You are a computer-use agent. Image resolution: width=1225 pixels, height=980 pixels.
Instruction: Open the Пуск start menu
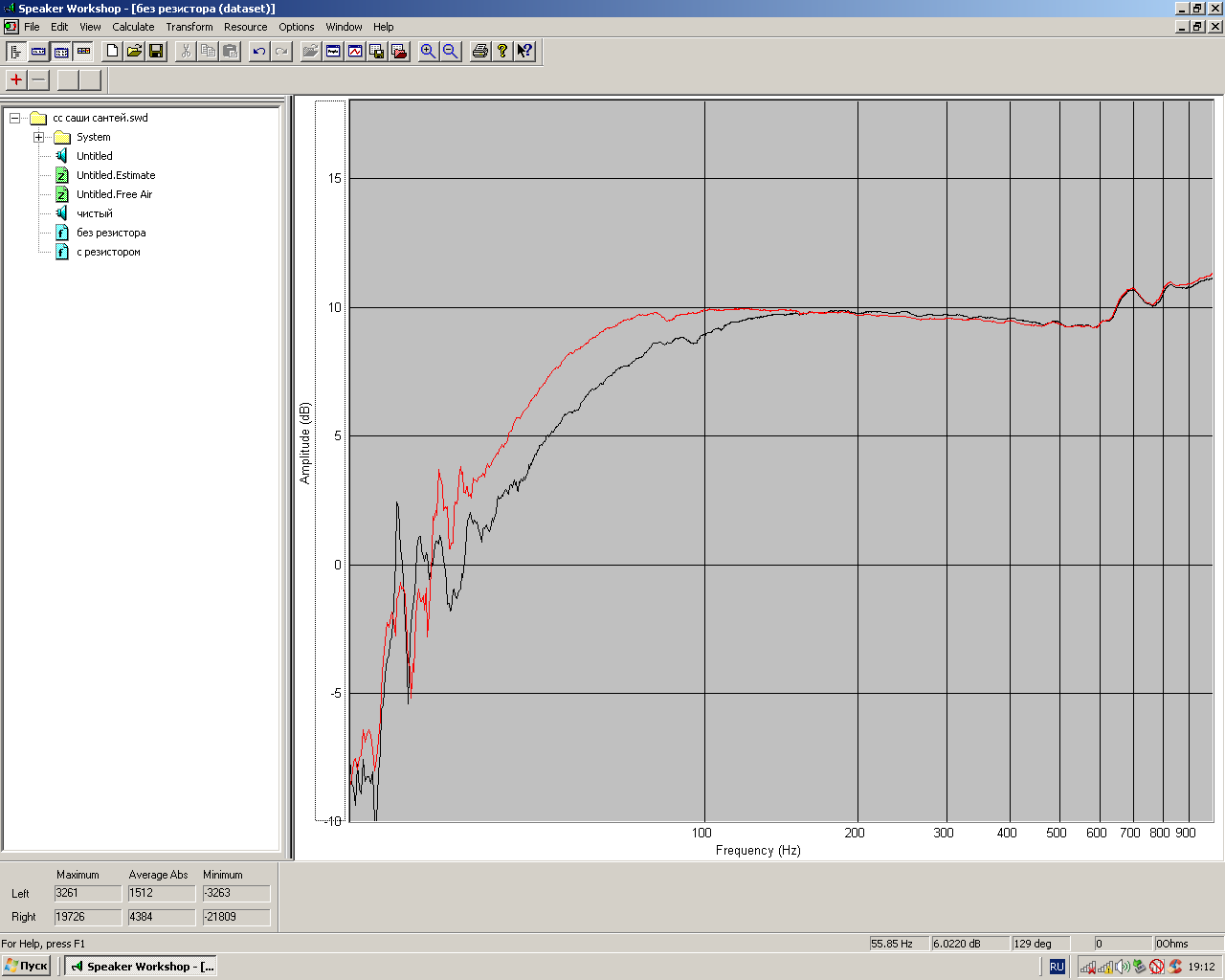[x=27, y=967]
